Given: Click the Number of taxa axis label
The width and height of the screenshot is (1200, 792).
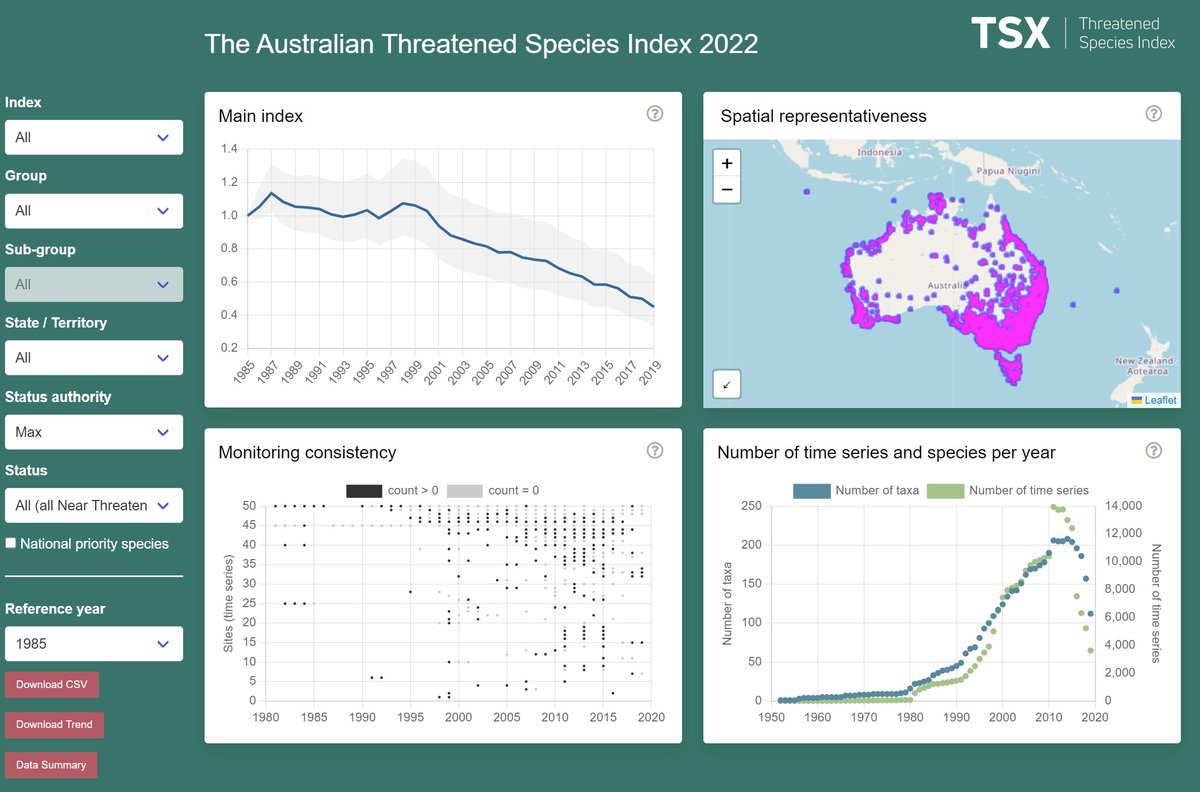Looking at the screenshot, I should 728,603.
